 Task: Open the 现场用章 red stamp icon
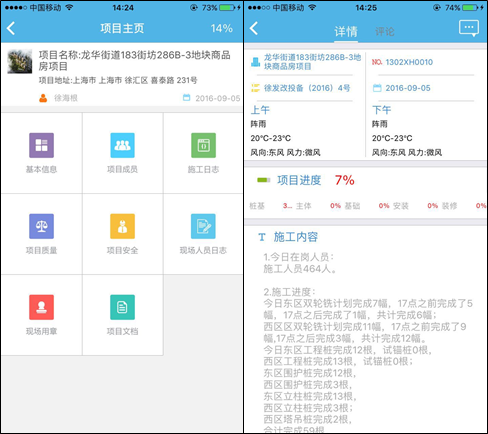(41, 307)
